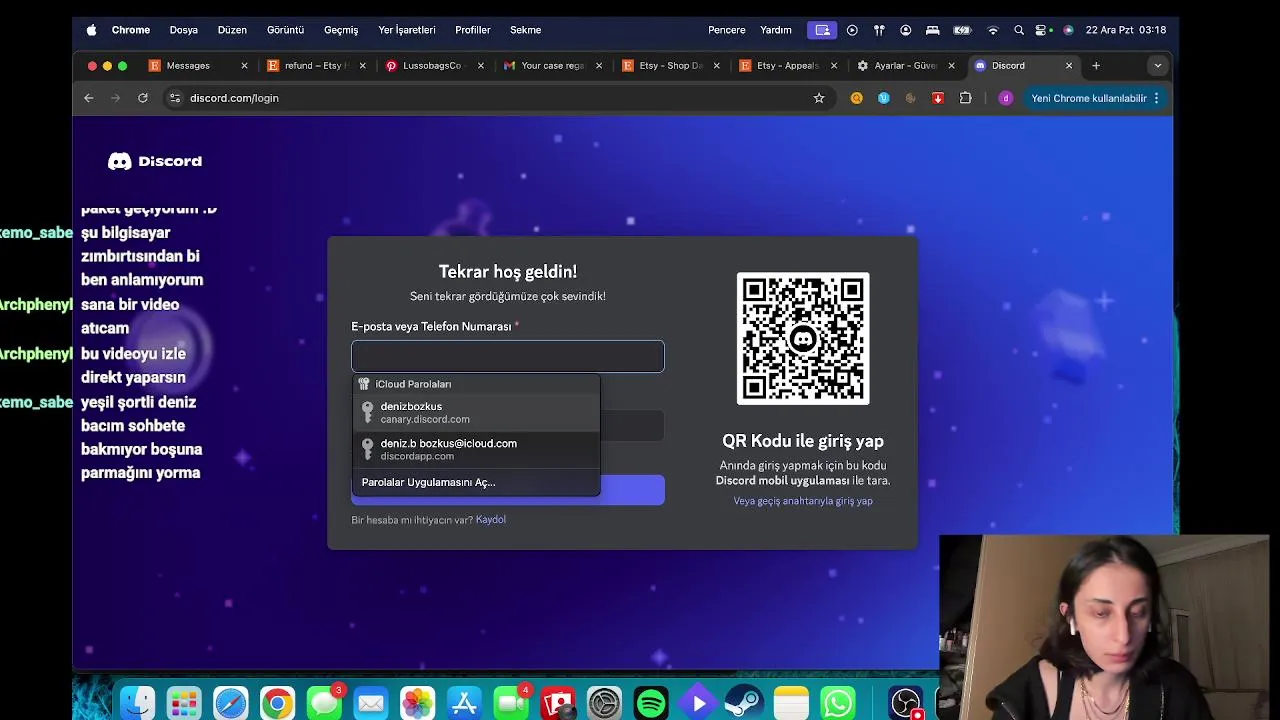Open the Chrome extensions puzzle icon
This screenshot has width=1280, height=720.
(965, 98)
